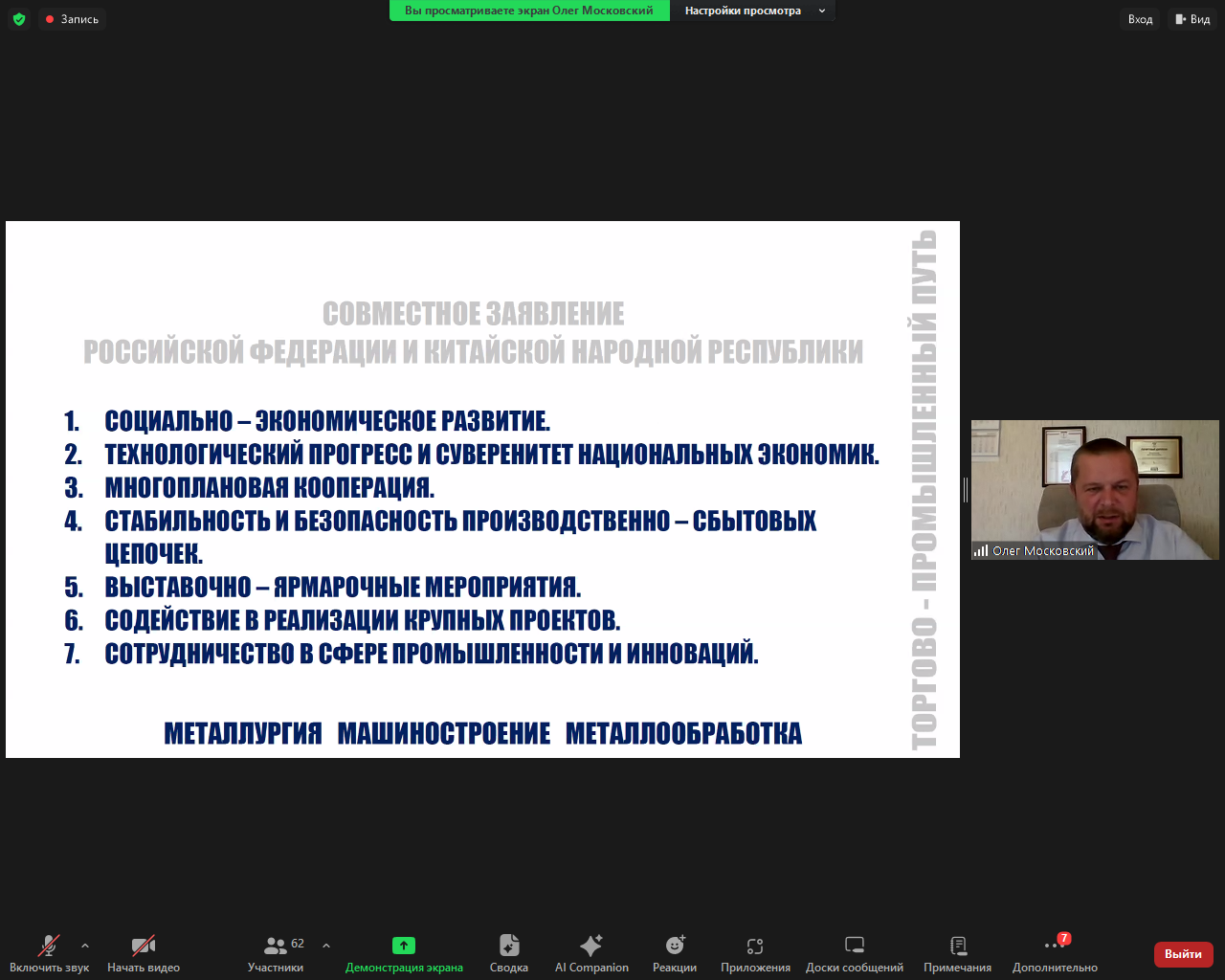
Task: Click the Вход (Sign in) button
Action: (1139, 18)
